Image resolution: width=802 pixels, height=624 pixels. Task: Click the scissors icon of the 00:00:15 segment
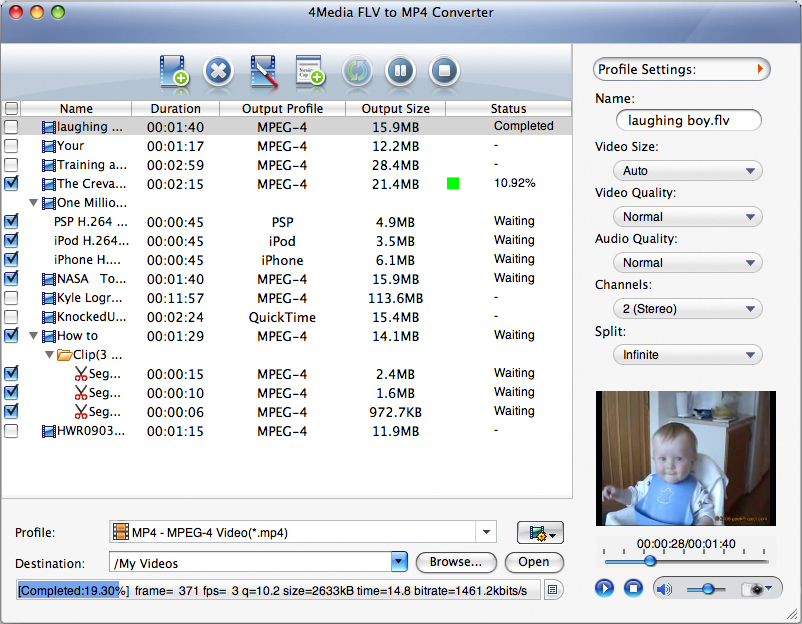(81, 374)
